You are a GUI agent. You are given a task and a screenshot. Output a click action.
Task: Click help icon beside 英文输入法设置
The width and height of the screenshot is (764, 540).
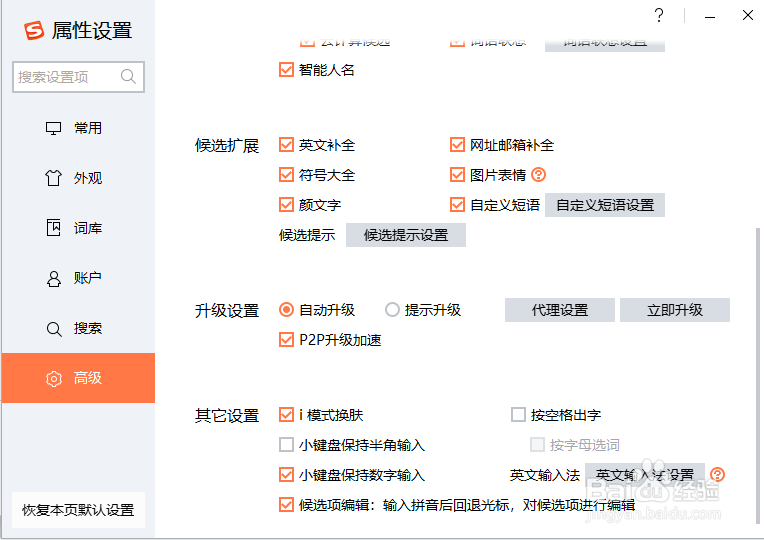pyautogui.click(x=717, y=474)
